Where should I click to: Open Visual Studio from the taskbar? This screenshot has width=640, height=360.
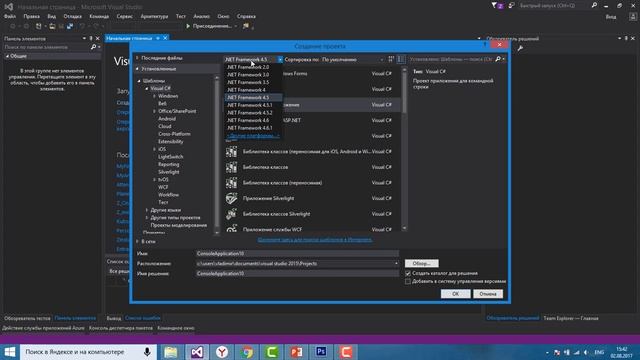click(x=197, y=352)
